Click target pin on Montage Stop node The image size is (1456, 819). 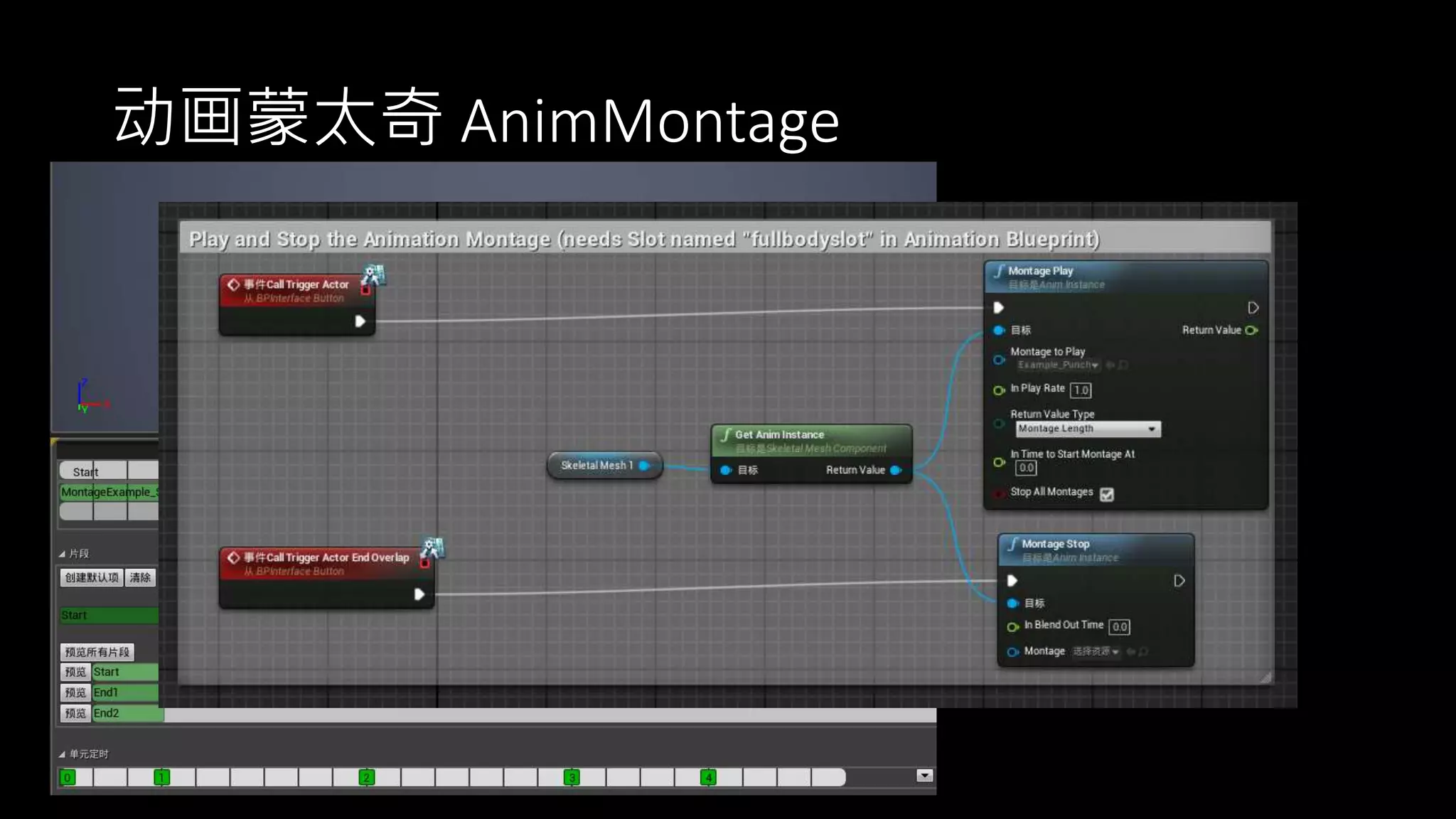tap(1013, 604)
